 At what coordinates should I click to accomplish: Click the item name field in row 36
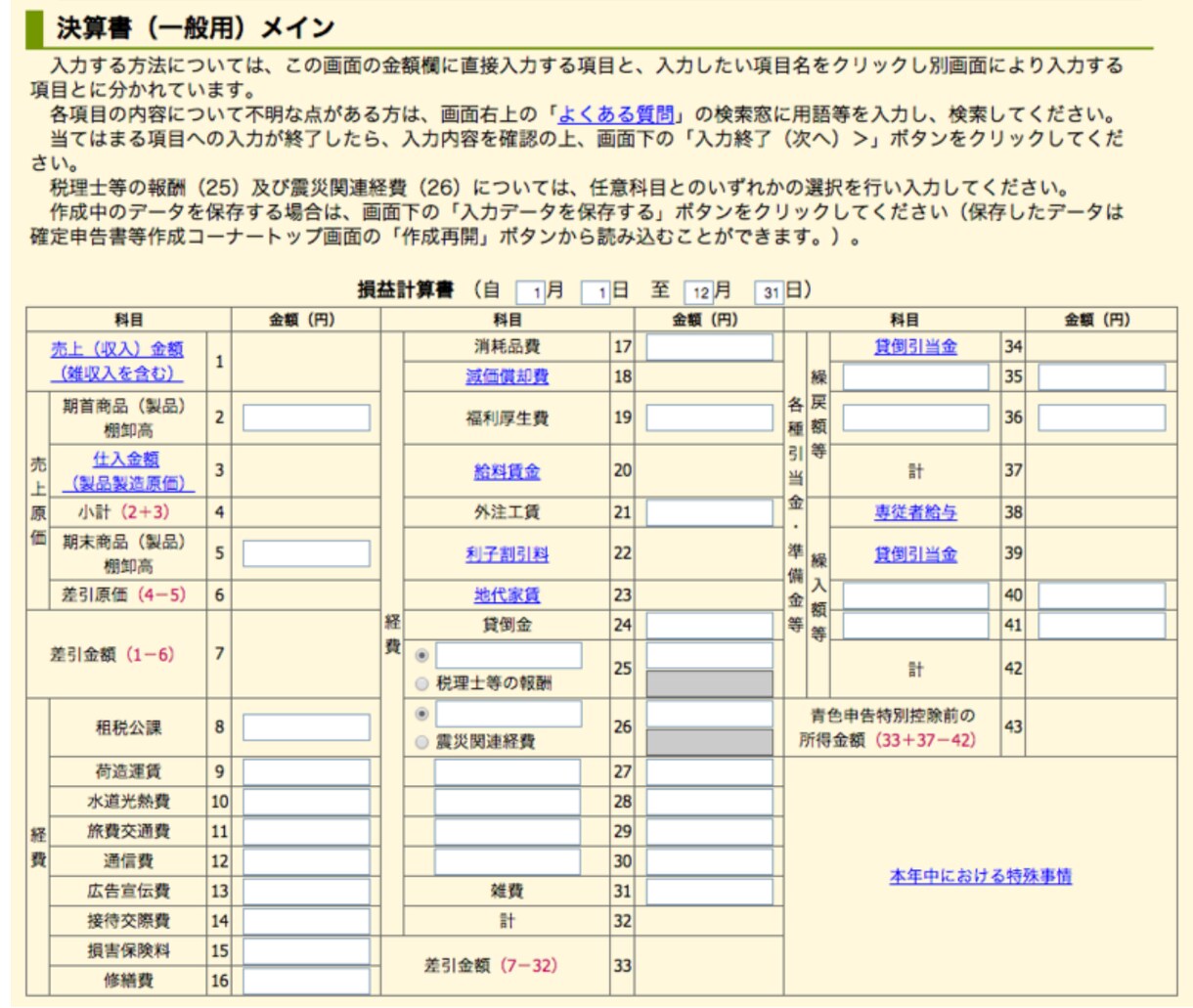[915, 417]
